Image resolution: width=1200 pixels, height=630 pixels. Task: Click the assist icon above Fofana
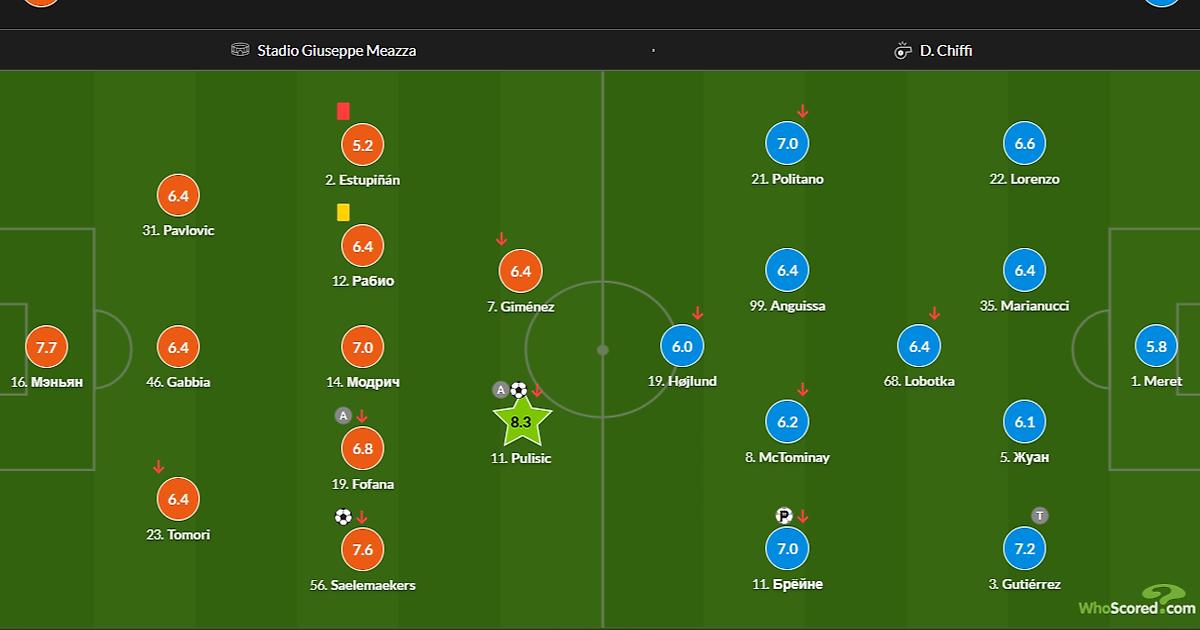342,415
